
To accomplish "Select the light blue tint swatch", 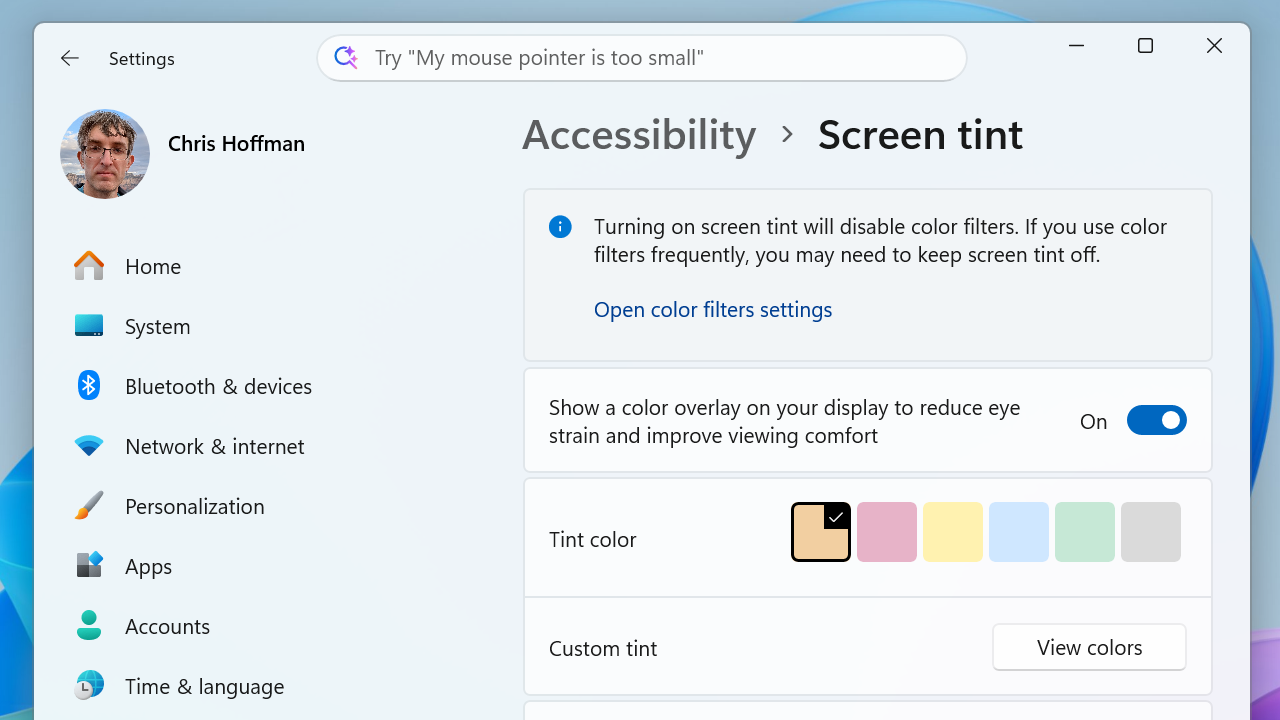I will click(1019, 532).
